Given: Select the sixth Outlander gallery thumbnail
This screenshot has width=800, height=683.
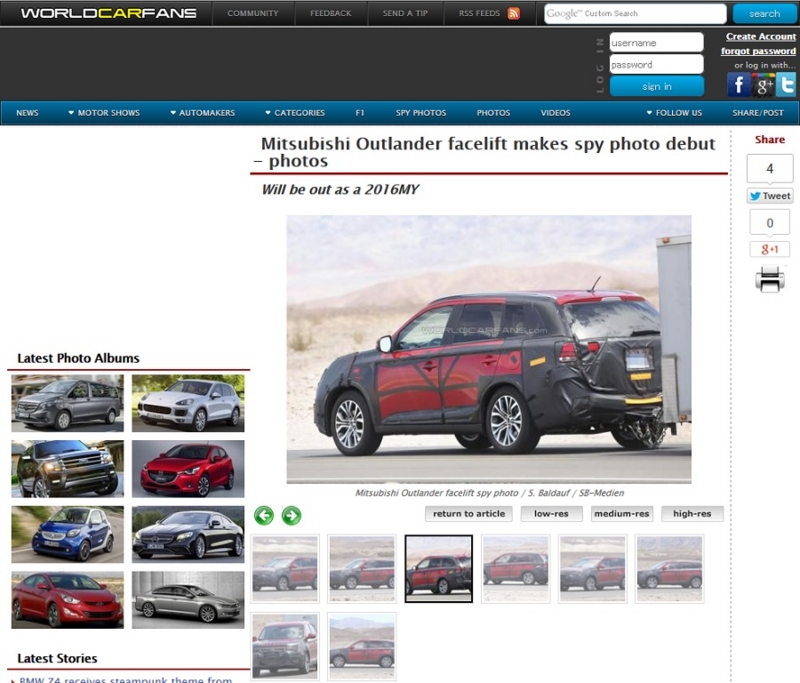Looking at the screenshot, I should point(669,569).
